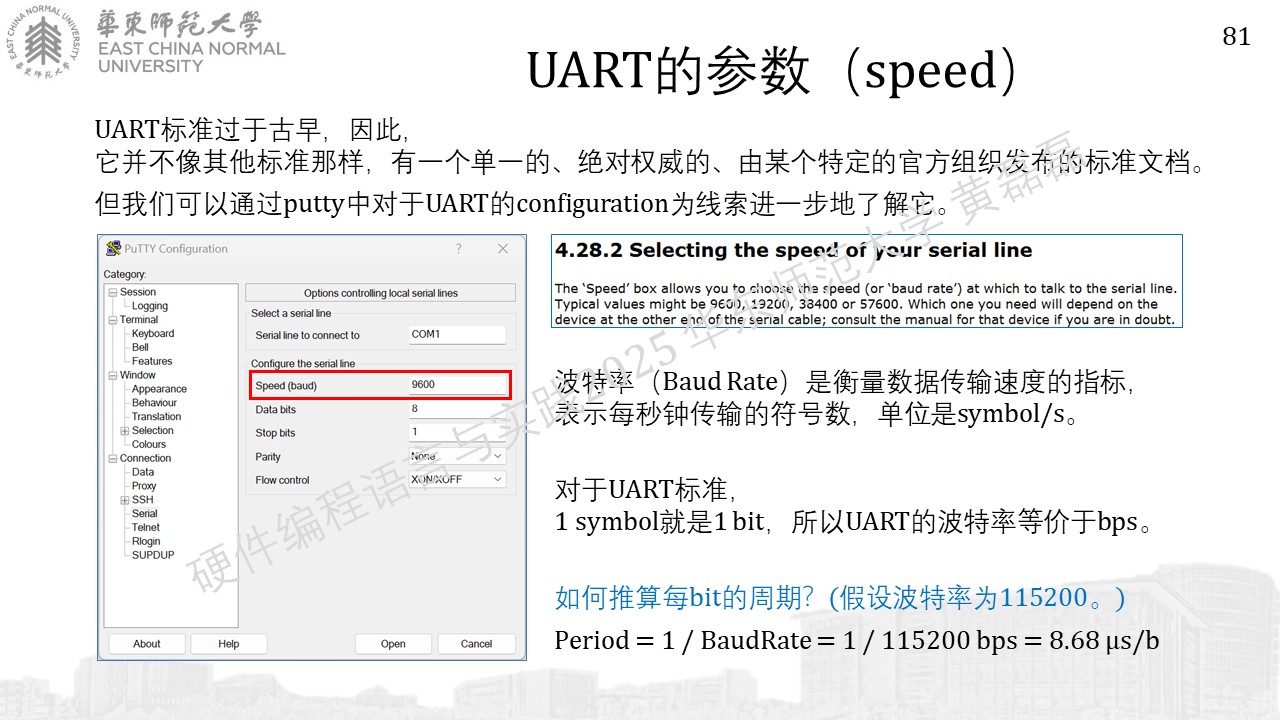Viewport: 1280px width, 720px height.
Task: Select Telnet under Connection
Action: point(146,528)
